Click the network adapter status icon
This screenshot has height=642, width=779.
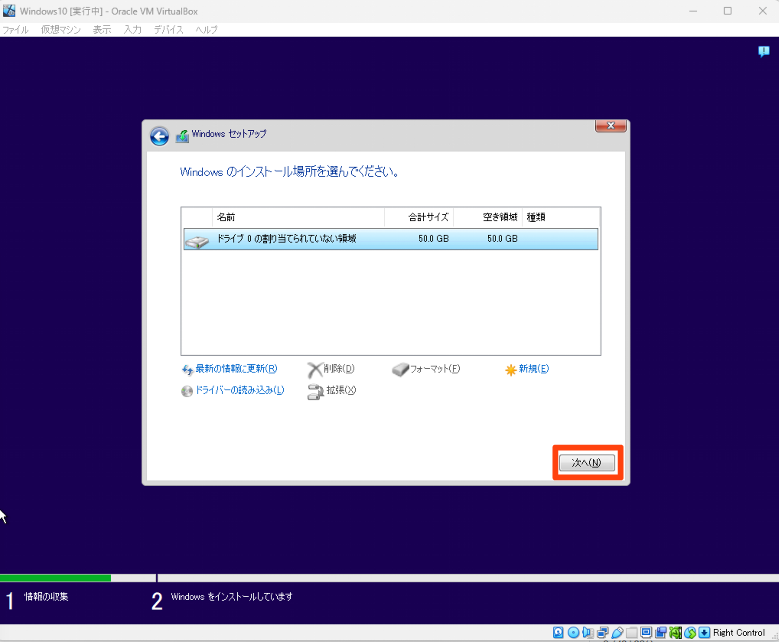(x=603, y=633)
